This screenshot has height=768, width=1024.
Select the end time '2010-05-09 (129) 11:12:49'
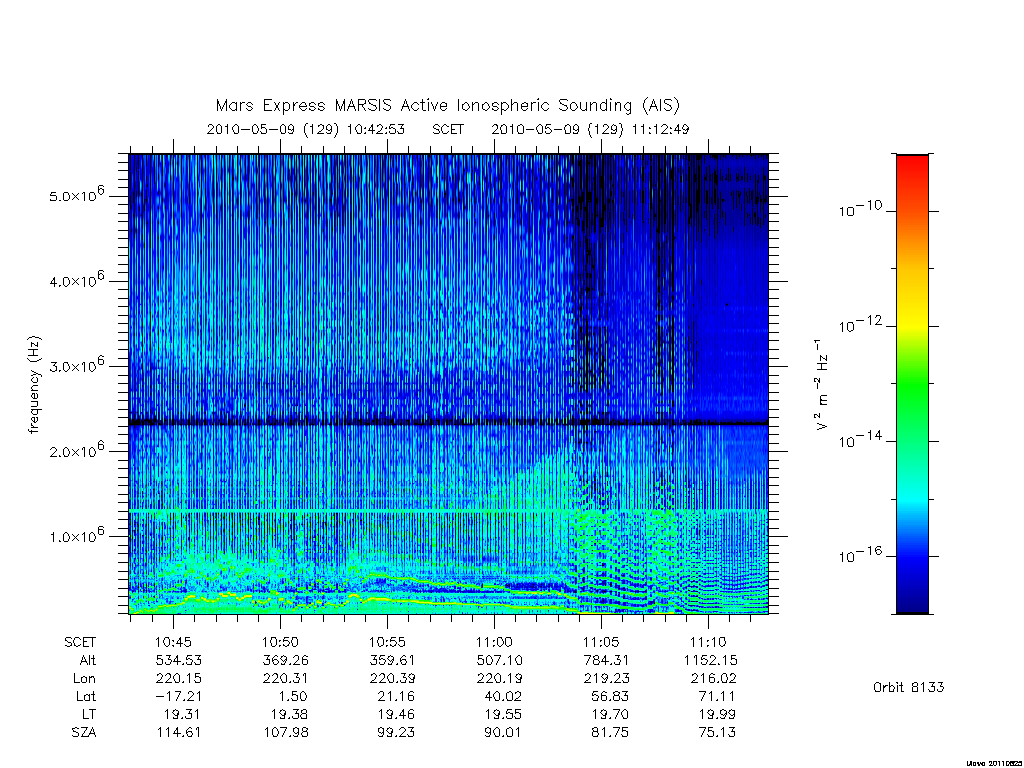[x=590, y=129]
